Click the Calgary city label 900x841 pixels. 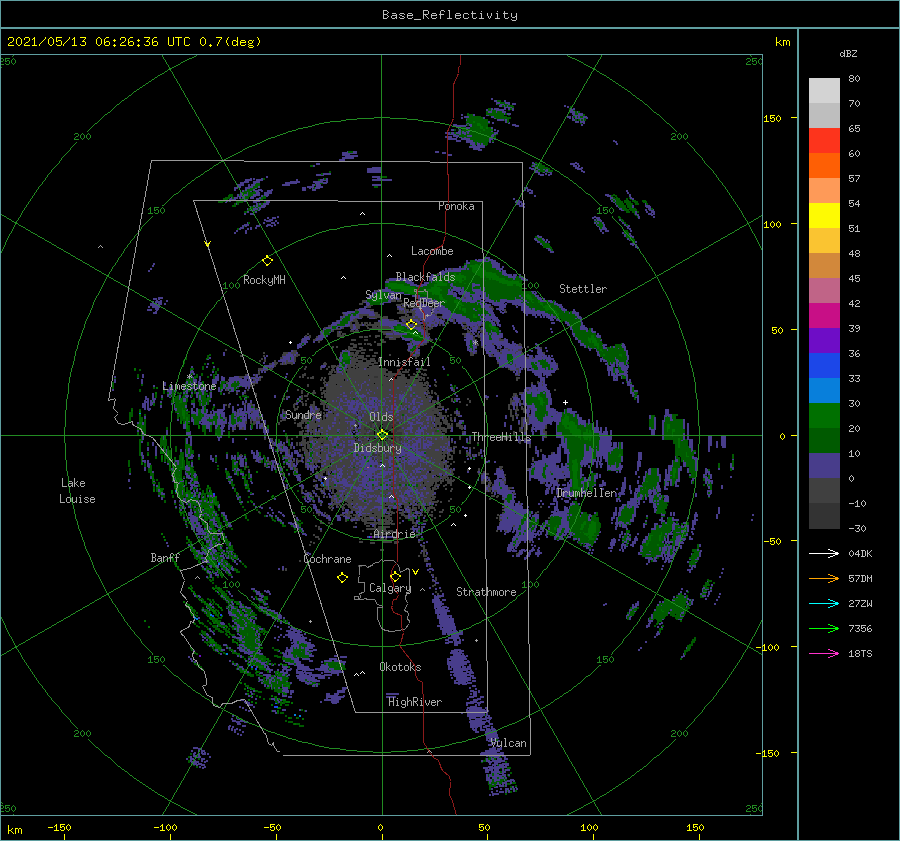[390, 588]
